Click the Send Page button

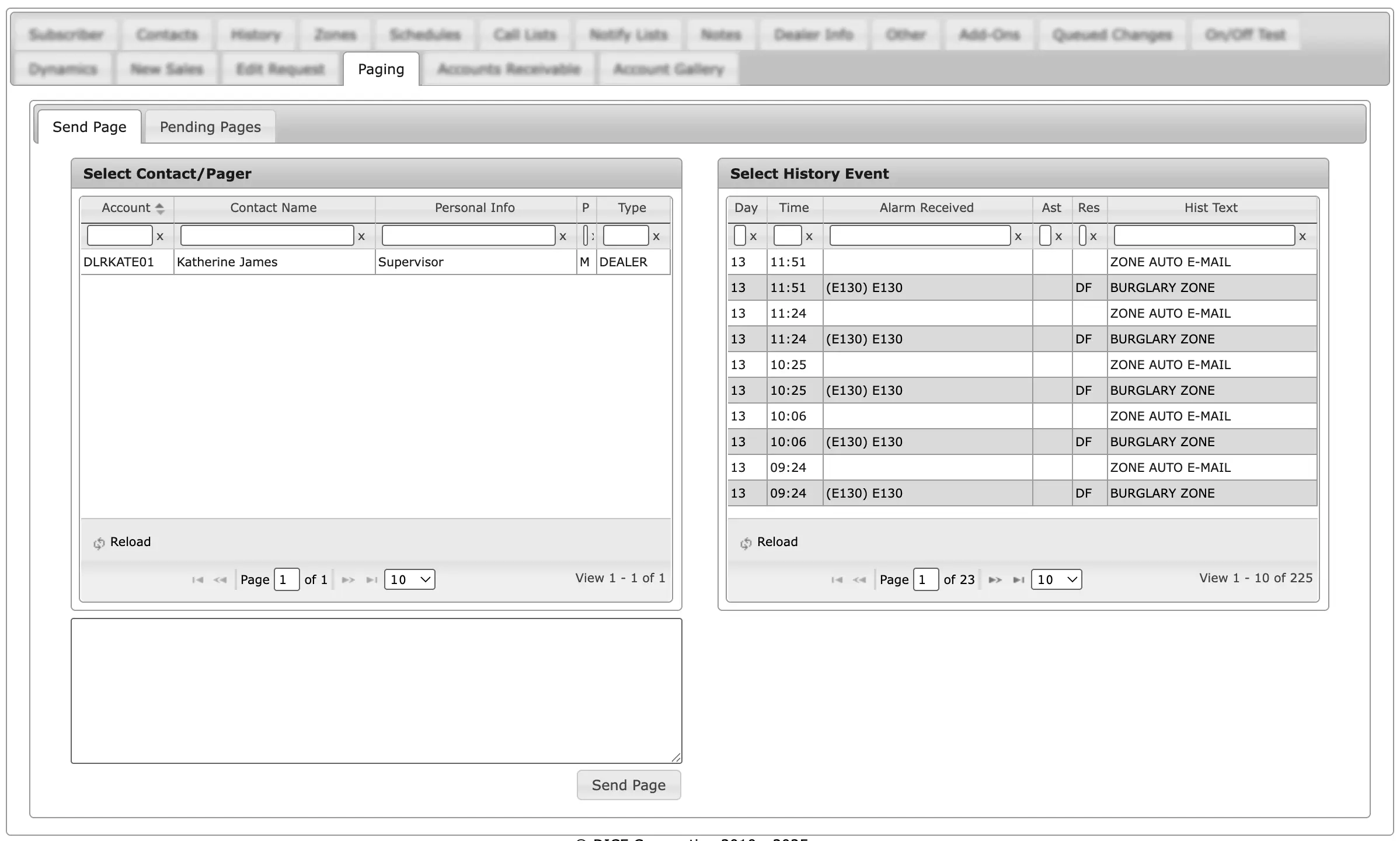pyautogui.click(x=628, y=785)
